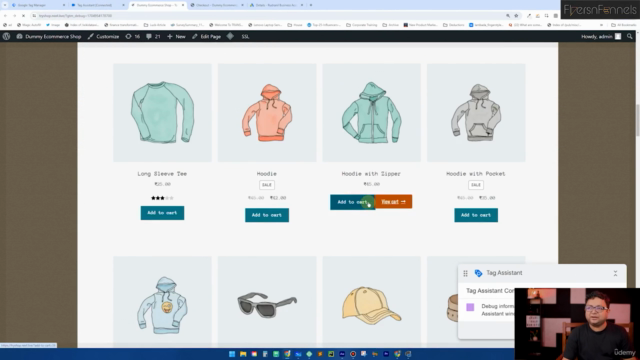This screenshot has width=640, height=360.
Task: Click the SALE badge under Hoodie
Action: click(267, 185)
